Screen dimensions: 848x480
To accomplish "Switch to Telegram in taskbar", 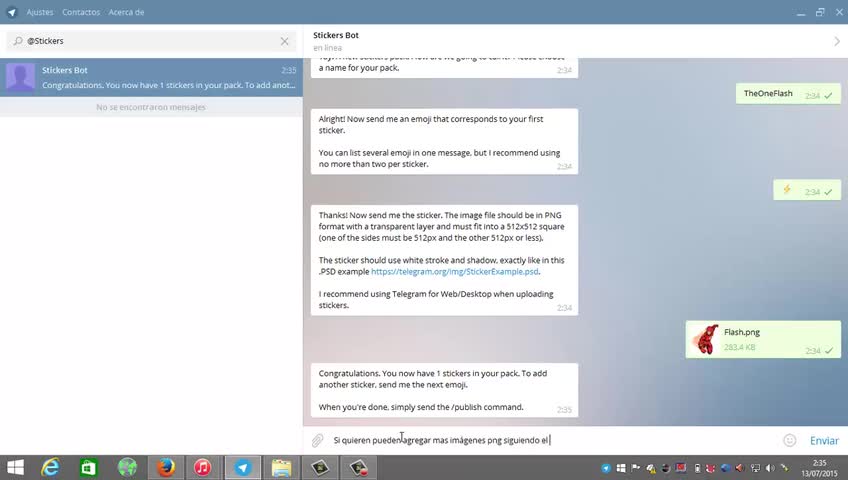I will (x=243, y=468).
